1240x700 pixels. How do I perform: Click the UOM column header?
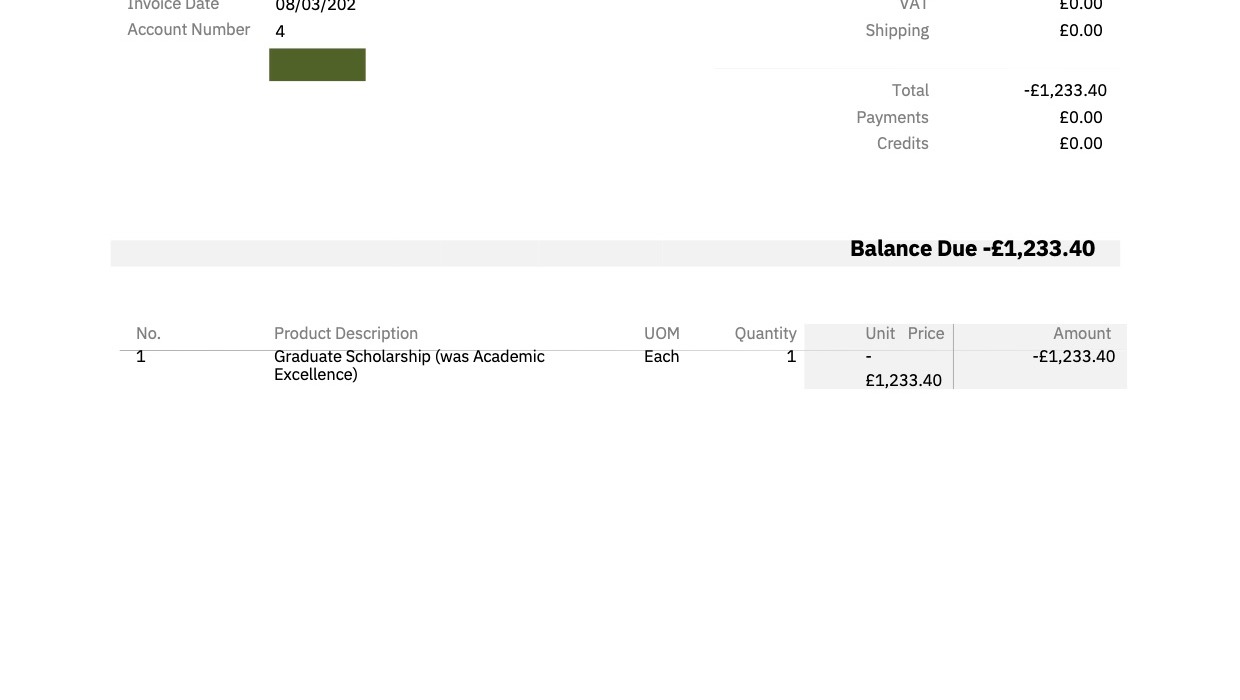(x=662, y=333)
